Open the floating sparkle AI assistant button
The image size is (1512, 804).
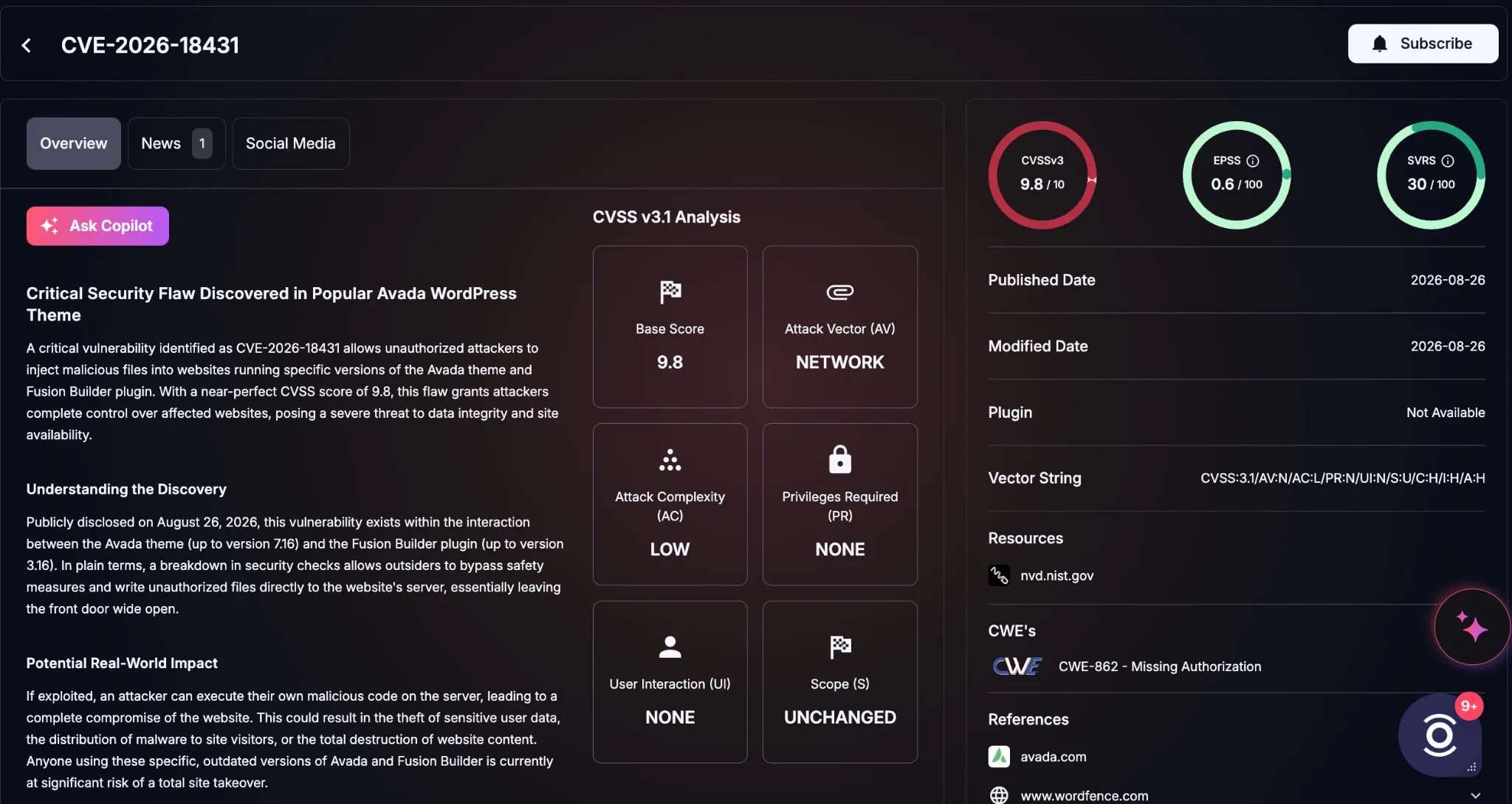(1472, 628)
